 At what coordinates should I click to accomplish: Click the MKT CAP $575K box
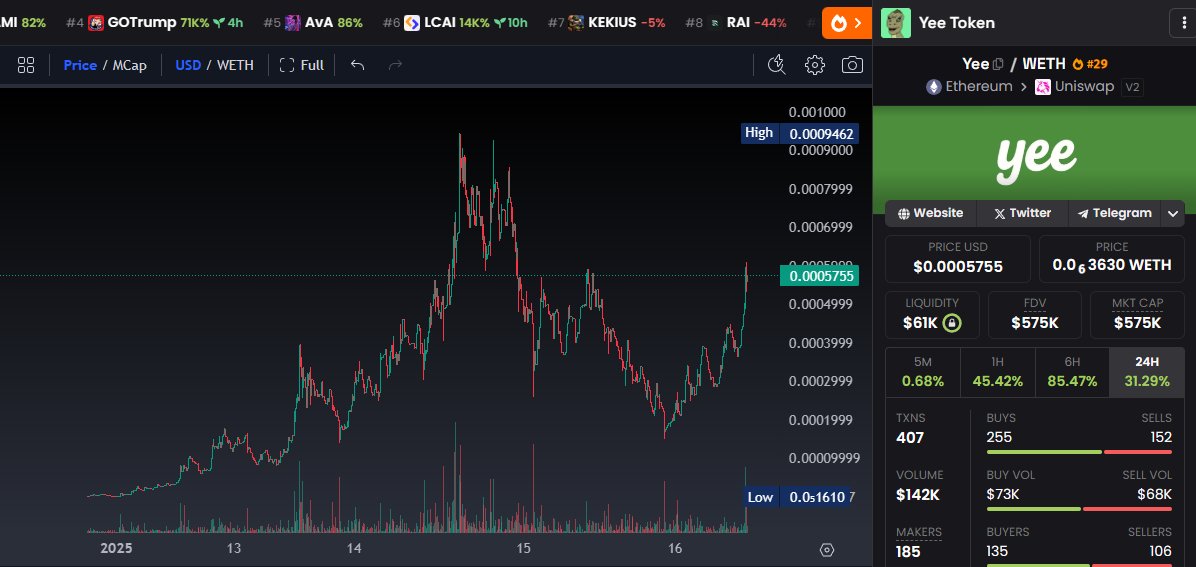(x=1137, y=314)
